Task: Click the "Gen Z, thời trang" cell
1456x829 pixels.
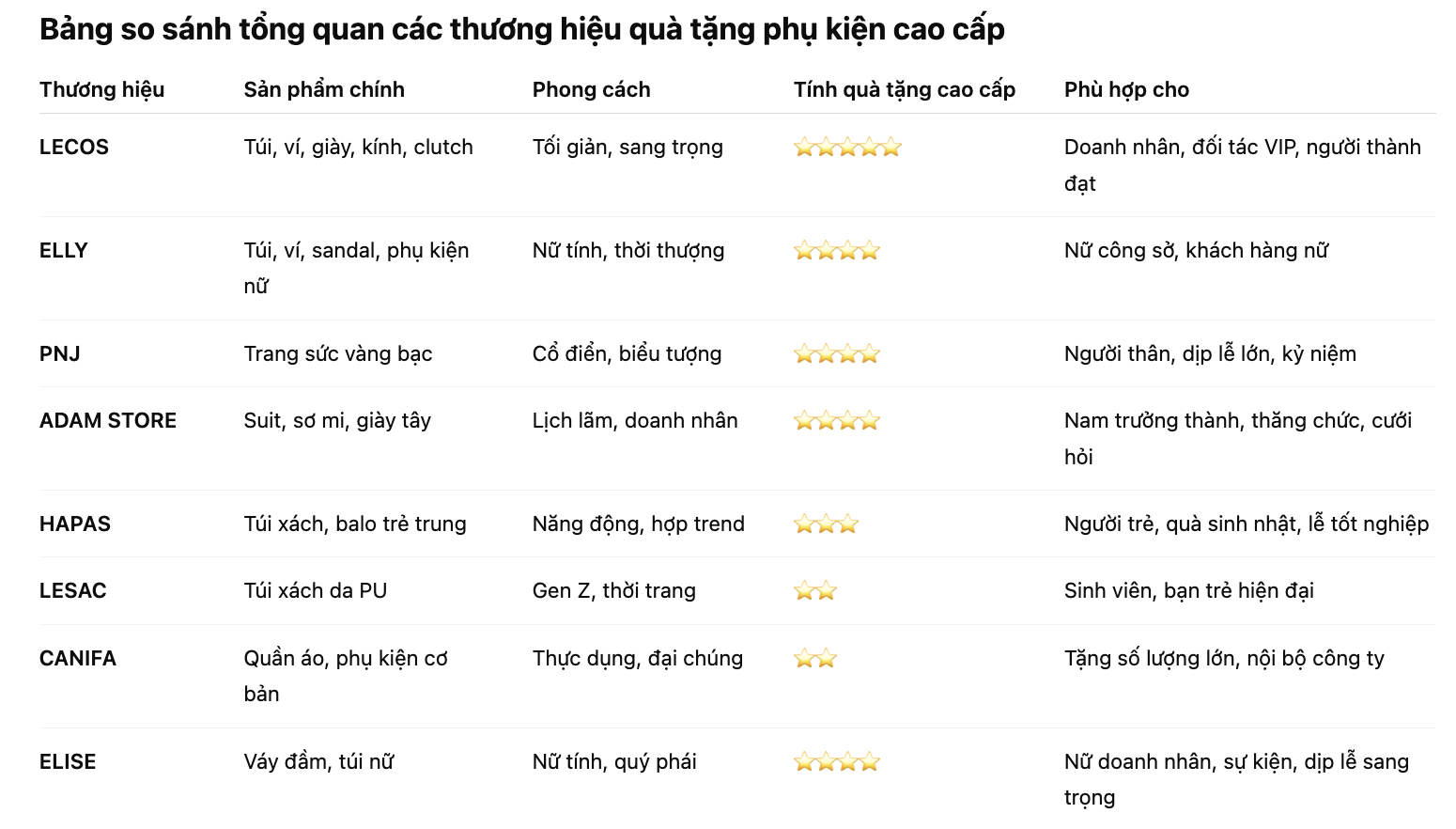Action: point(613,591)
